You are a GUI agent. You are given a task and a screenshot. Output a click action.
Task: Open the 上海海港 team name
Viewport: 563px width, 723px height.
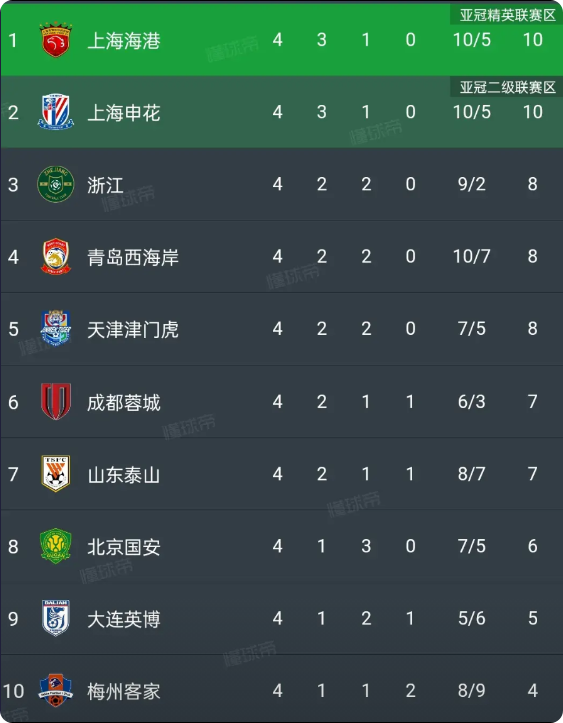[124, 41]
